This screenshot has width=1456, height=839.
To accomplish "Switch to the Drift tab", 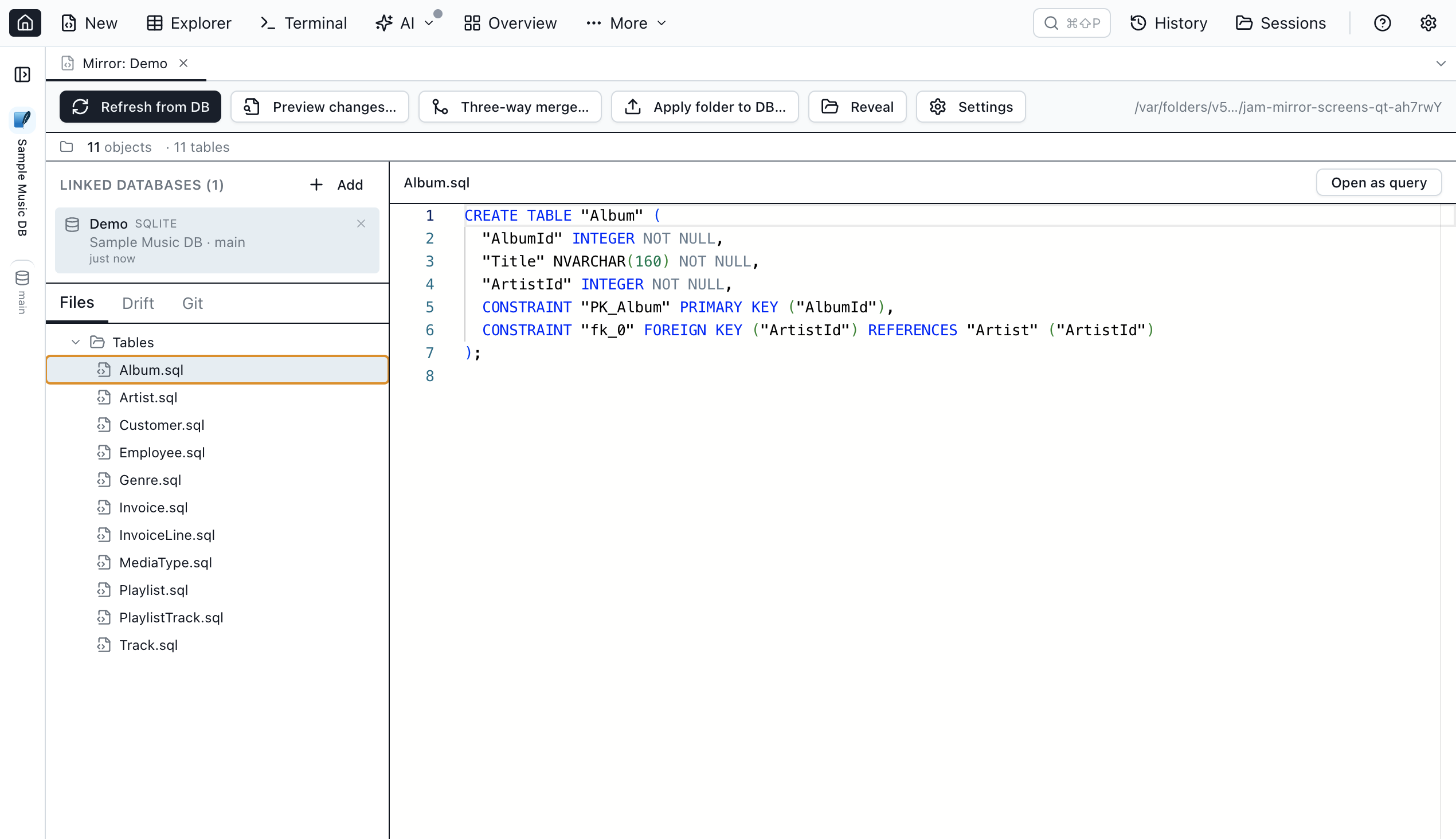I will pos(138,303).
